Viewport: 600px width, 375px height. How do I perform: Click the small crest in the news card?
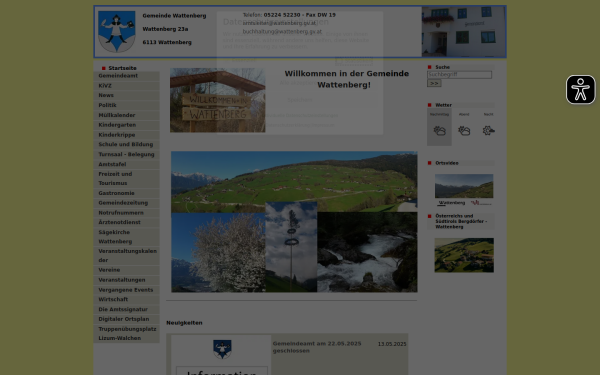point(222,349)
